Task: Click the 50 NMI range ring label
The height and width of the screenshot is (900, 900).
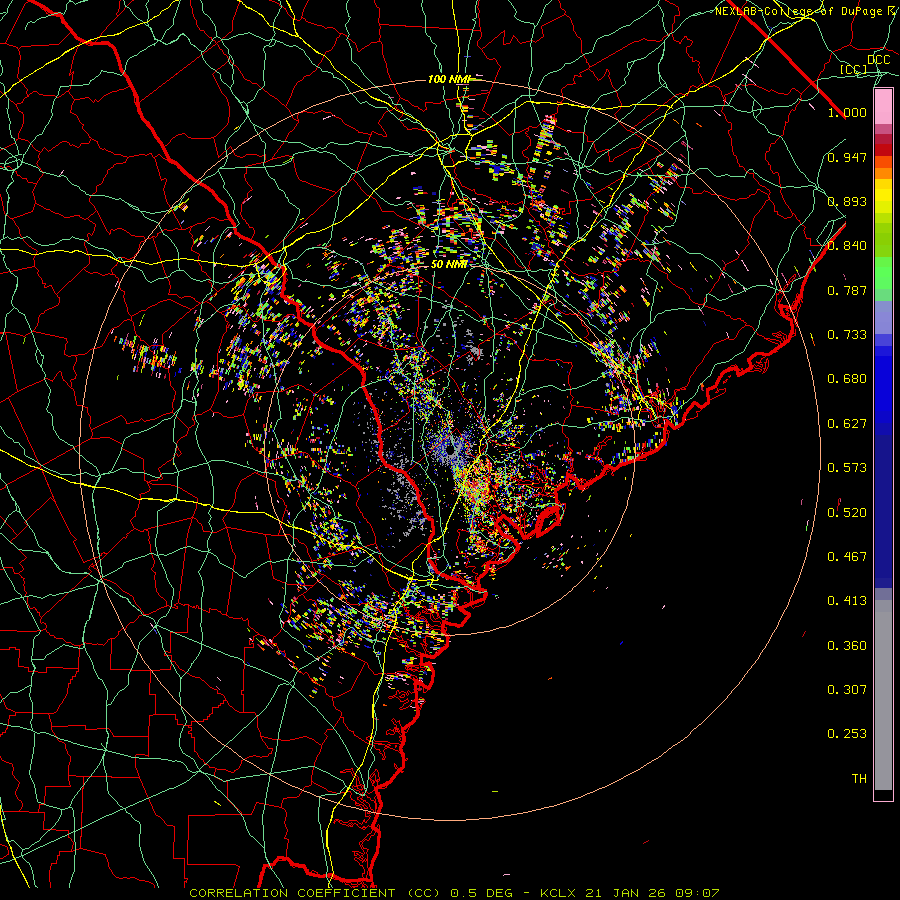Action: pyautogui.click(x=449, y=265)
